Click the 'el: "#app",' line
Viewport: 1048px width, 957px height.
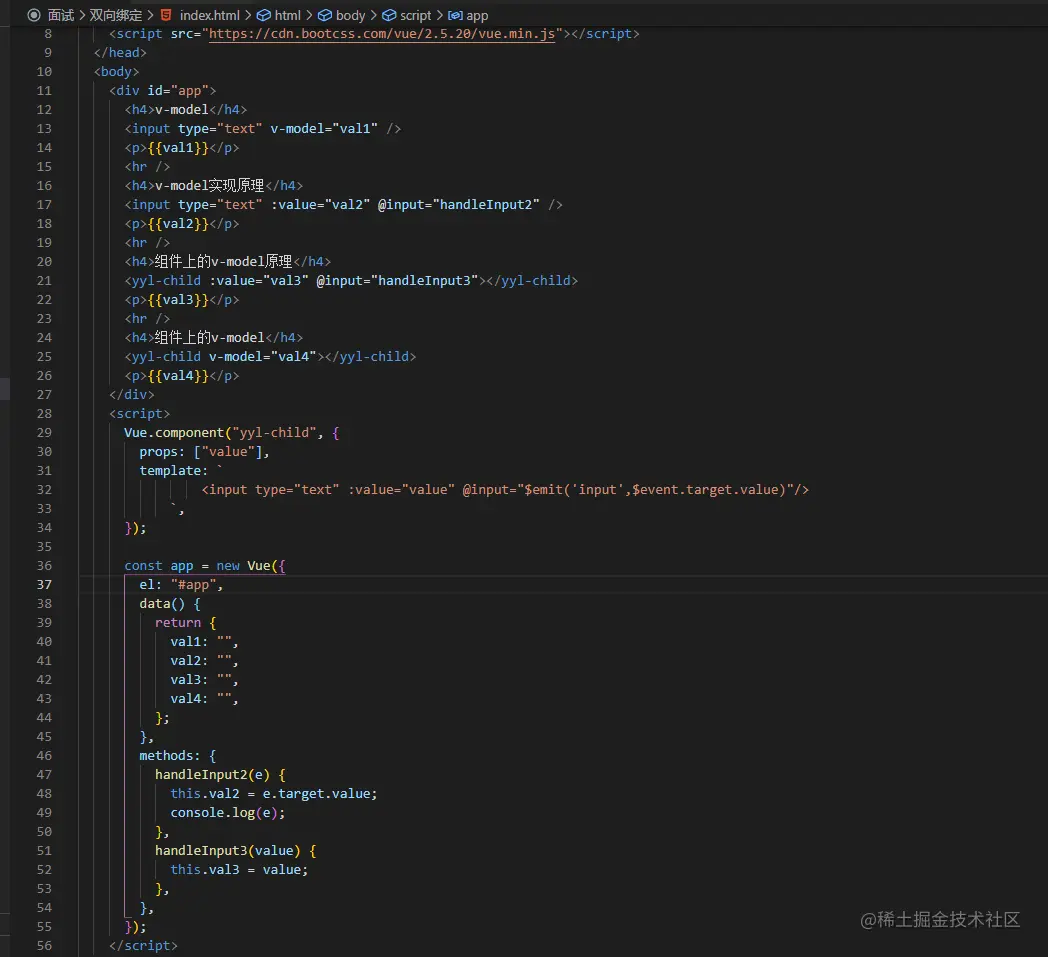180,584
